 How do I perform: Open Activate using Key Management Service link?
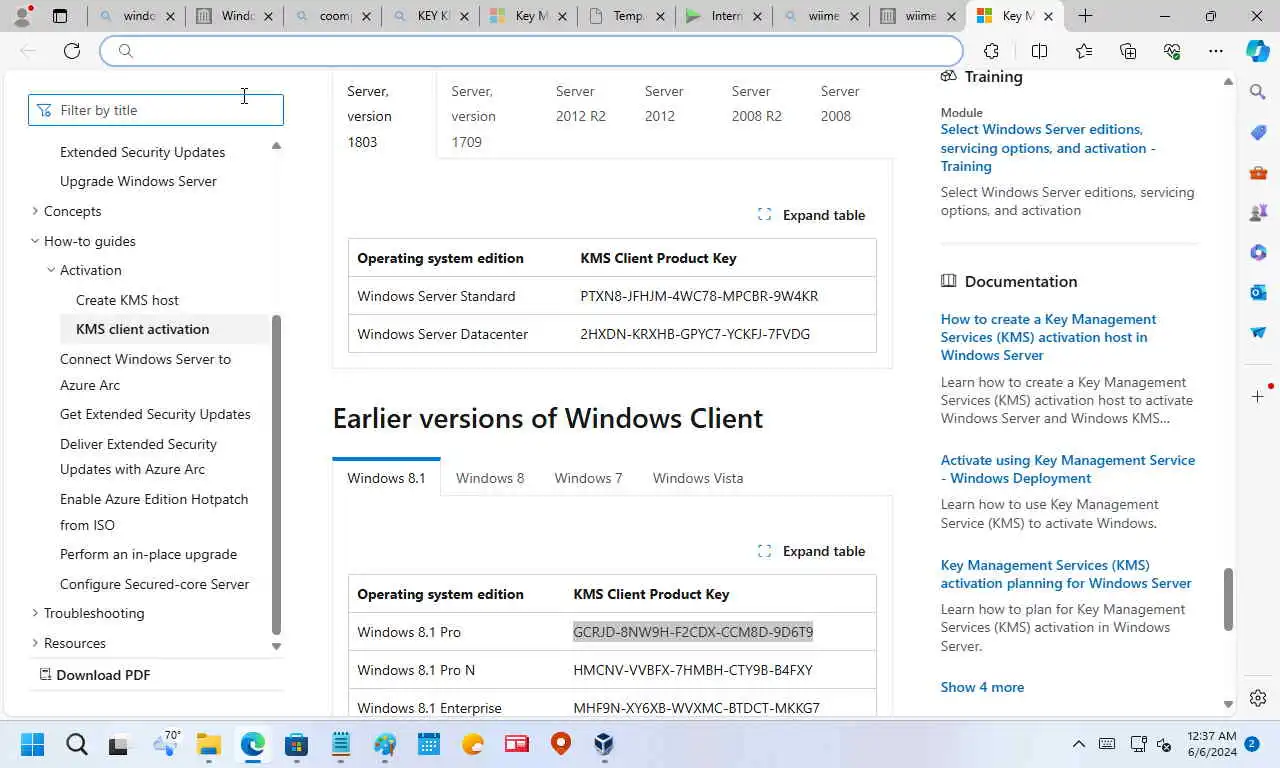click(1068, 469)
